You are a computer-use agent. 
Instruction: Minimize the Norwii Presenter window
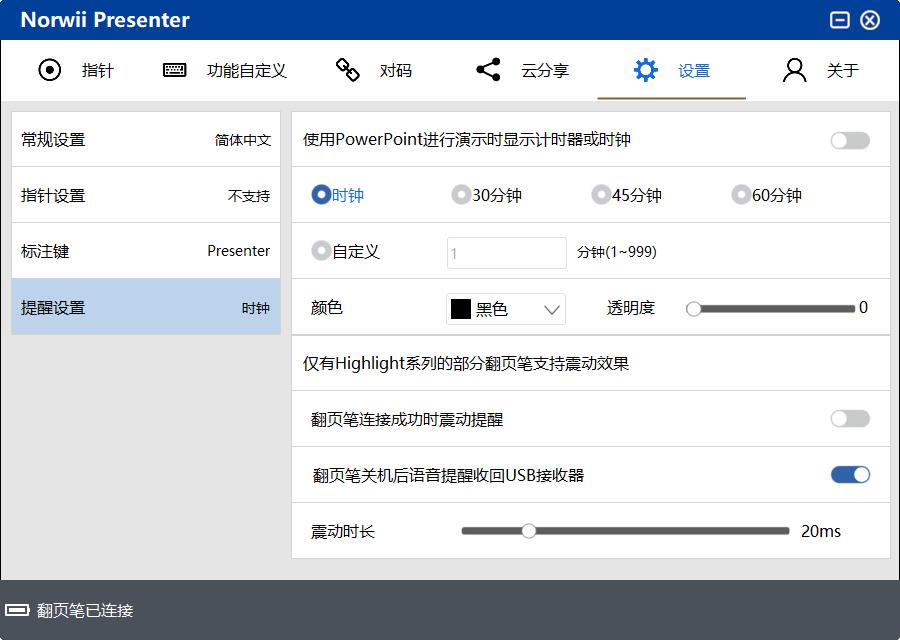click(839, 20)
